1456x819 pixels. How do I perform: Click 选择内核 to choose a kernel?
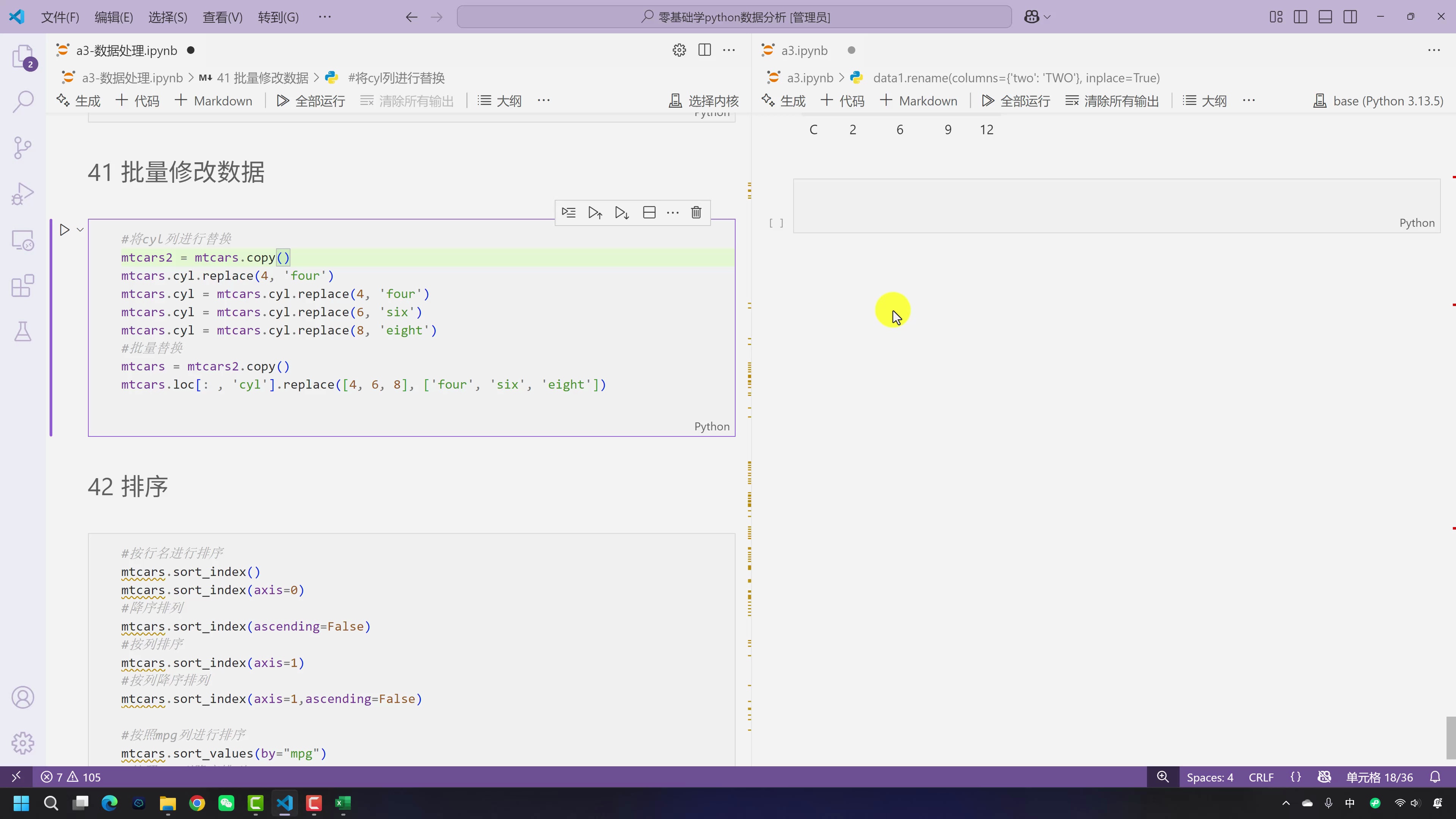[704, 100]
